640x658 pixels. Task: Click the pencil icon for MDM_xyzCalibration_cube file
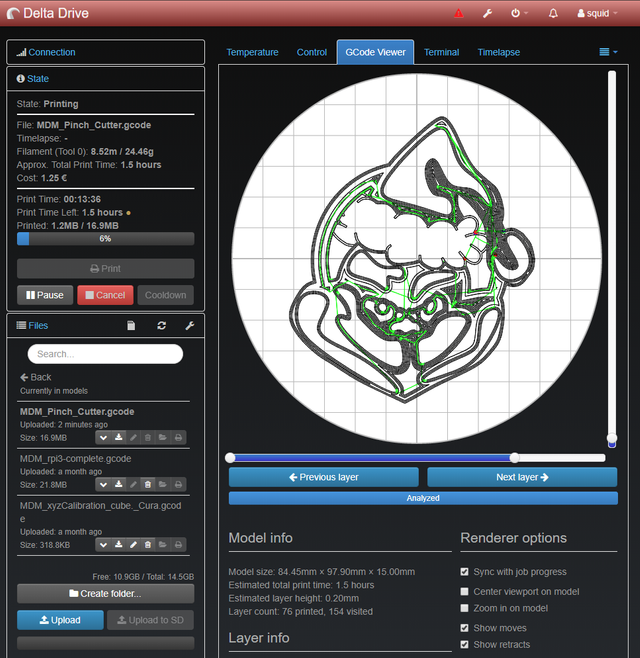point(133,545)
